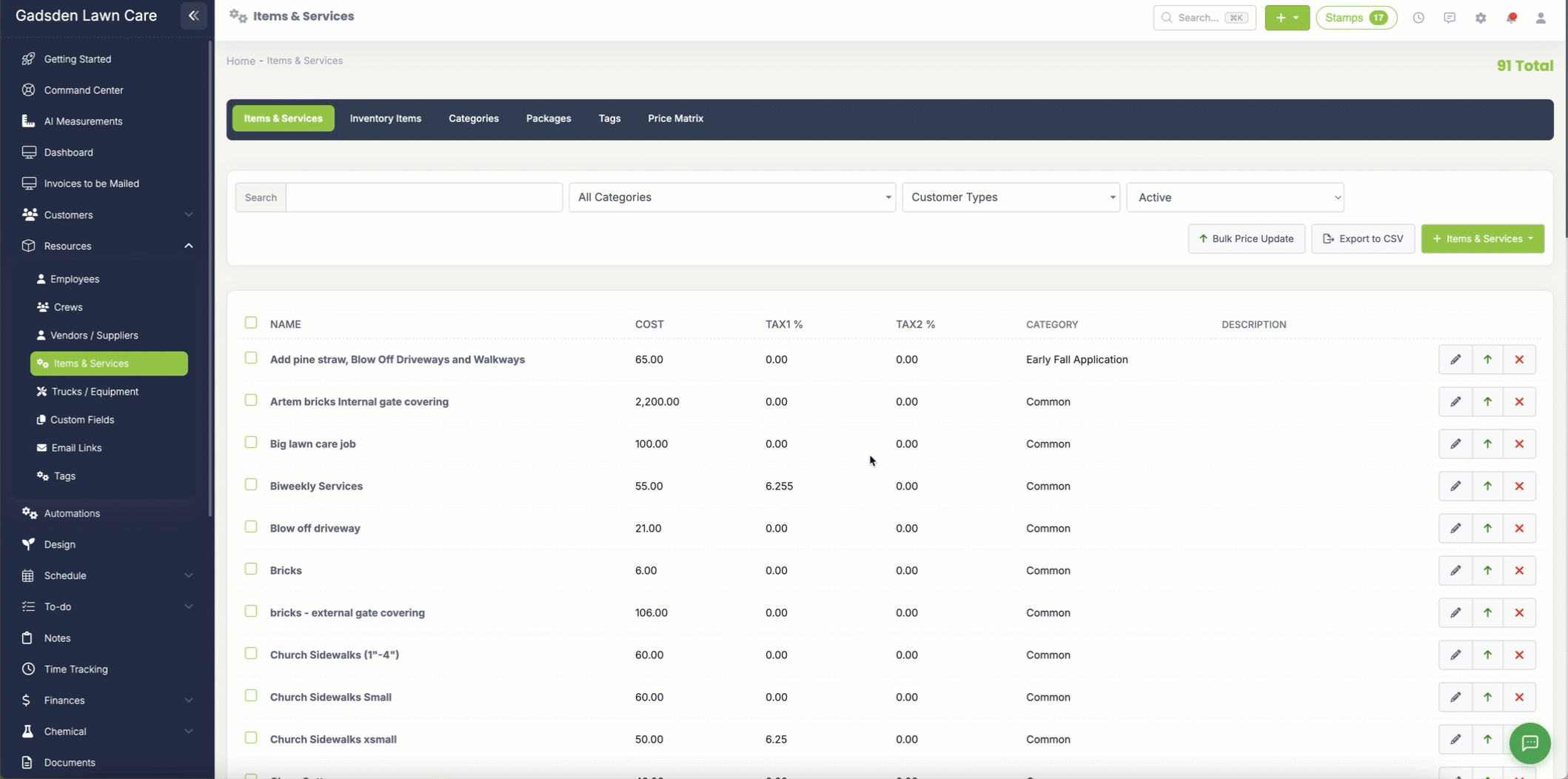Open Notes in sidebar
Viewport: 1568px width, 779px height.
click(x=57, y=638)
